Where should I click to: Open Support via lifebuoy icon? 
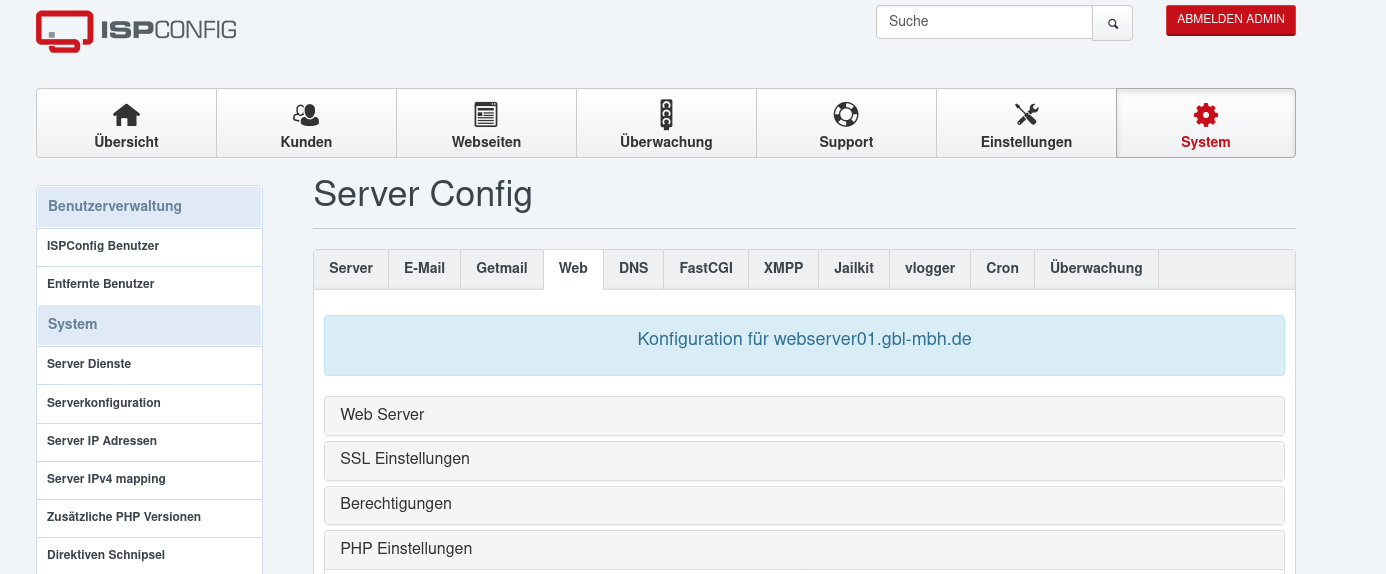pos(846,115)
